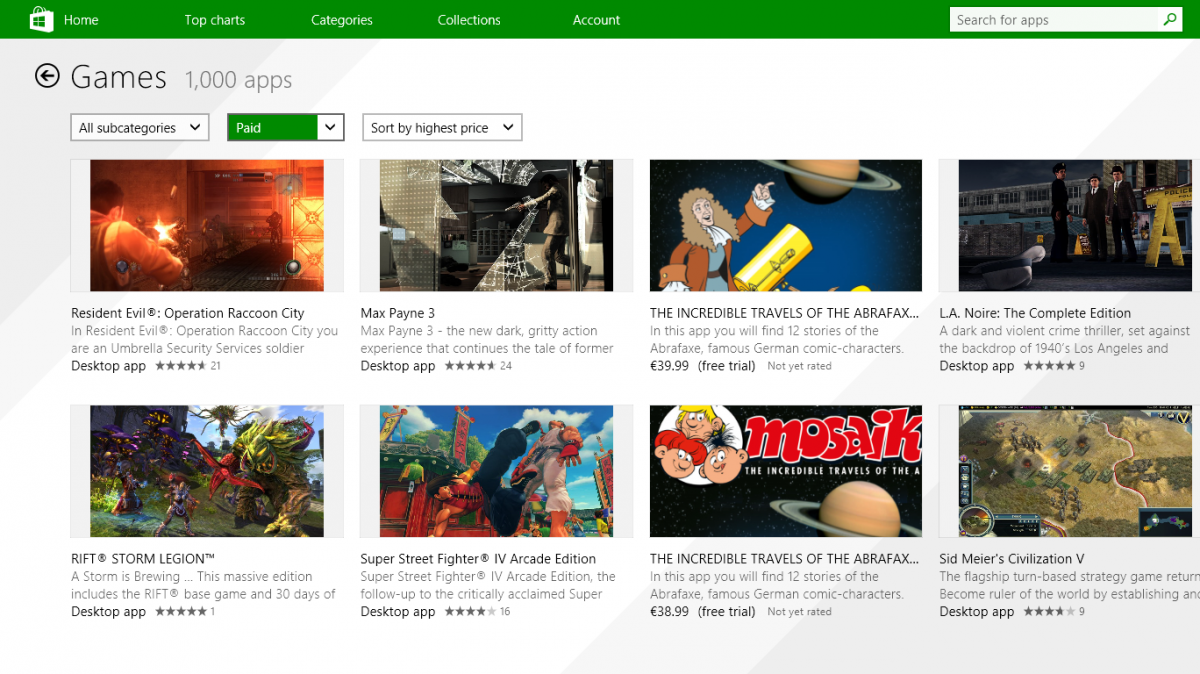Open the €39.99 Abrafaxe app thumbnail
This screenshot has width=1200, height=674.
786,226
